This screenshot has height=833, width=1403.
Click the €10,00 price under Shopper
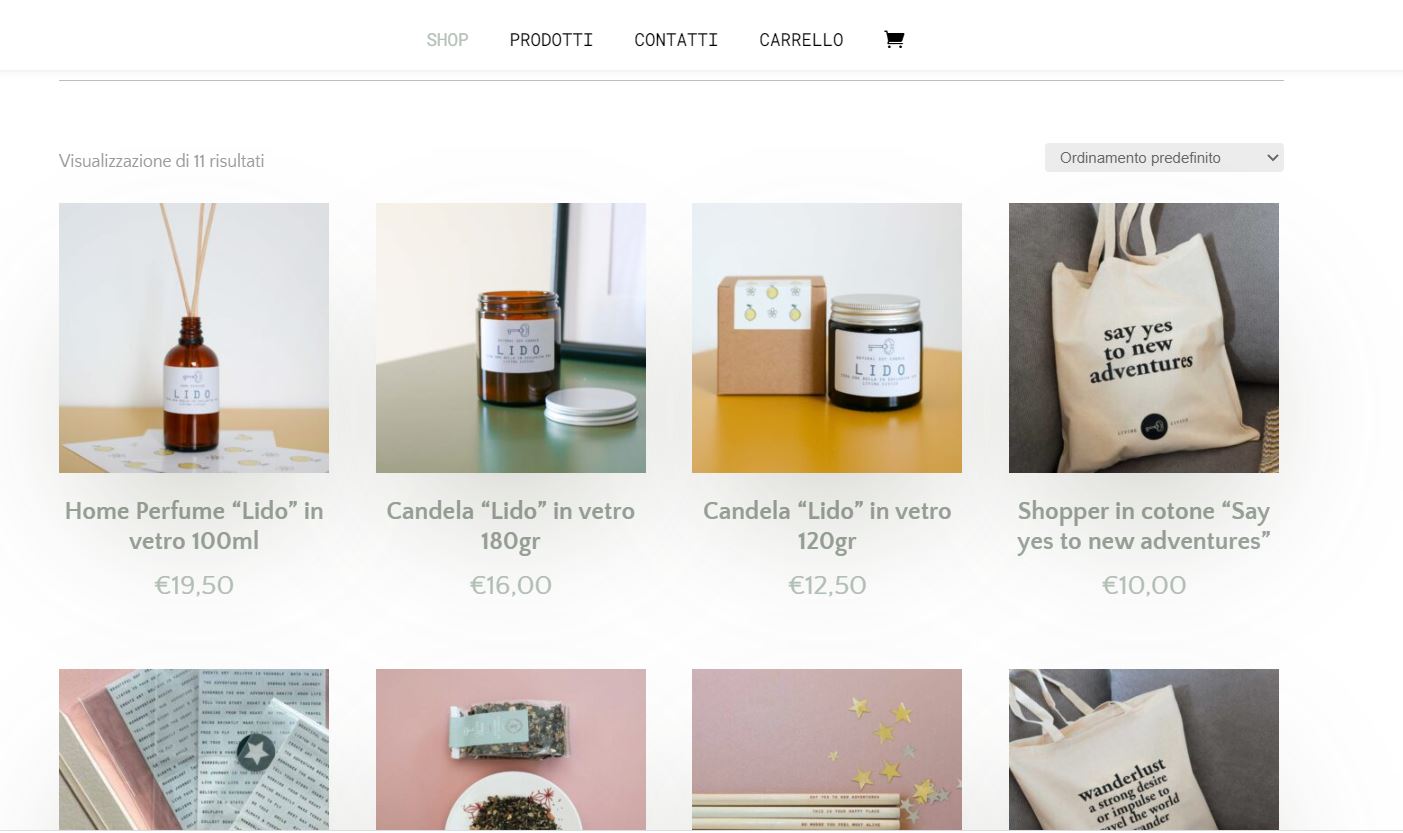point(1144,585)
